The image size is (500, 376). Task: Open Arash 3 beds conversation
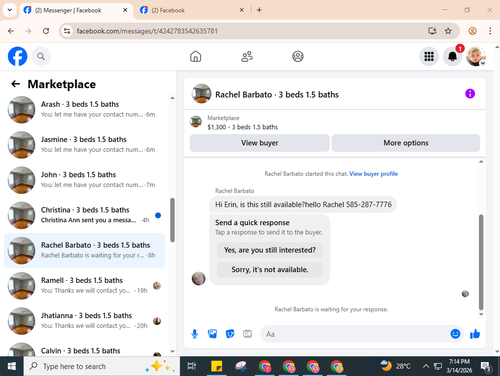(x=84, y=110)
